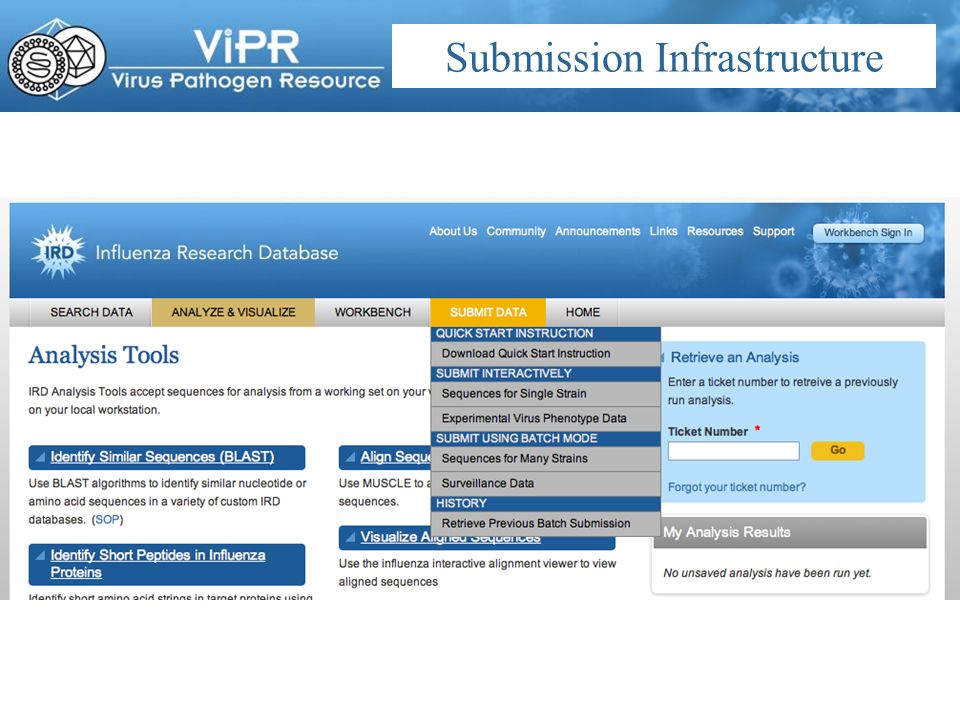
Task: Open the About Us page
Action: pyautogui.click(x=452, y=231)
